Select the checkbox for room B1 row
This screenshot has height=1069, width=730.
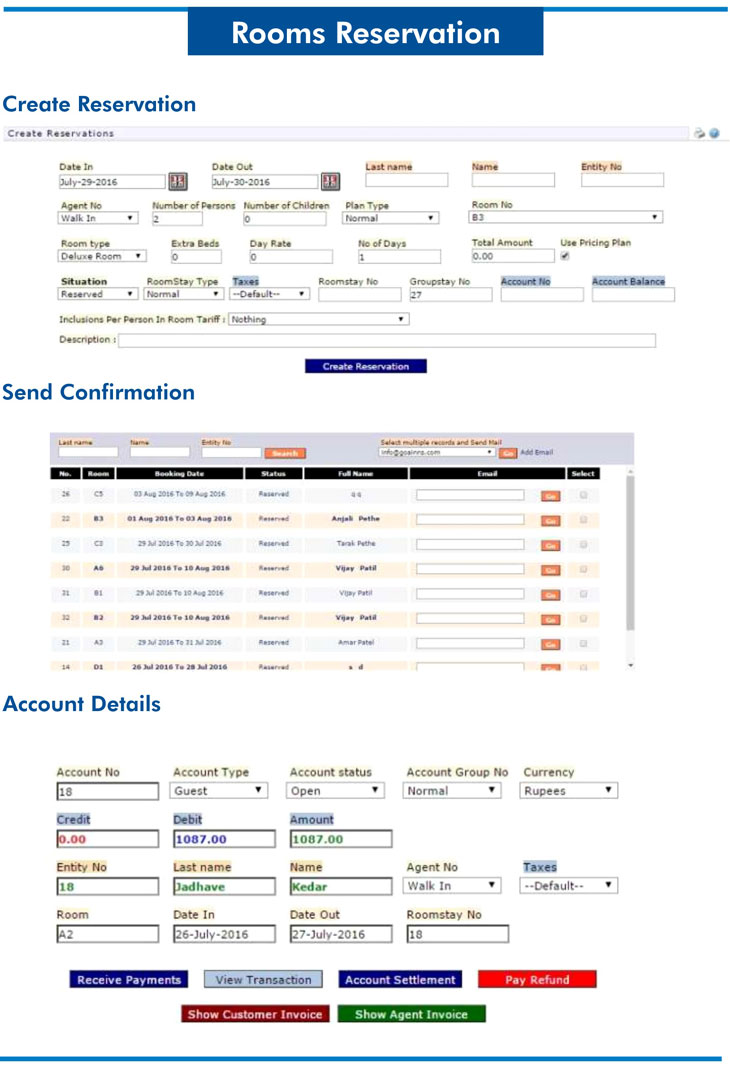(583, 594)
